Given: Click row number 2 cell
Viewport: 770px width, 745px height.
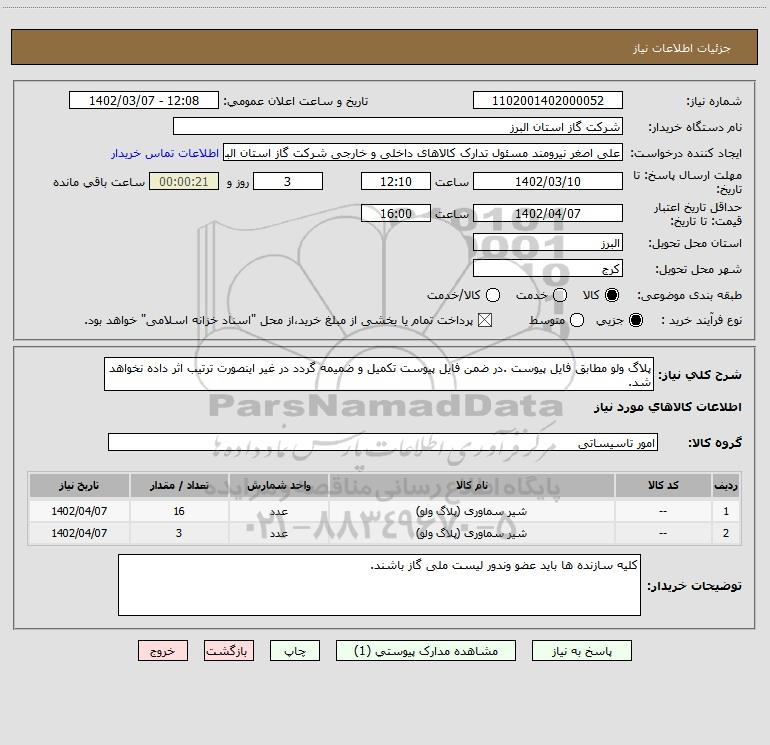Looking at the screenshot, I should coord(726,533).
